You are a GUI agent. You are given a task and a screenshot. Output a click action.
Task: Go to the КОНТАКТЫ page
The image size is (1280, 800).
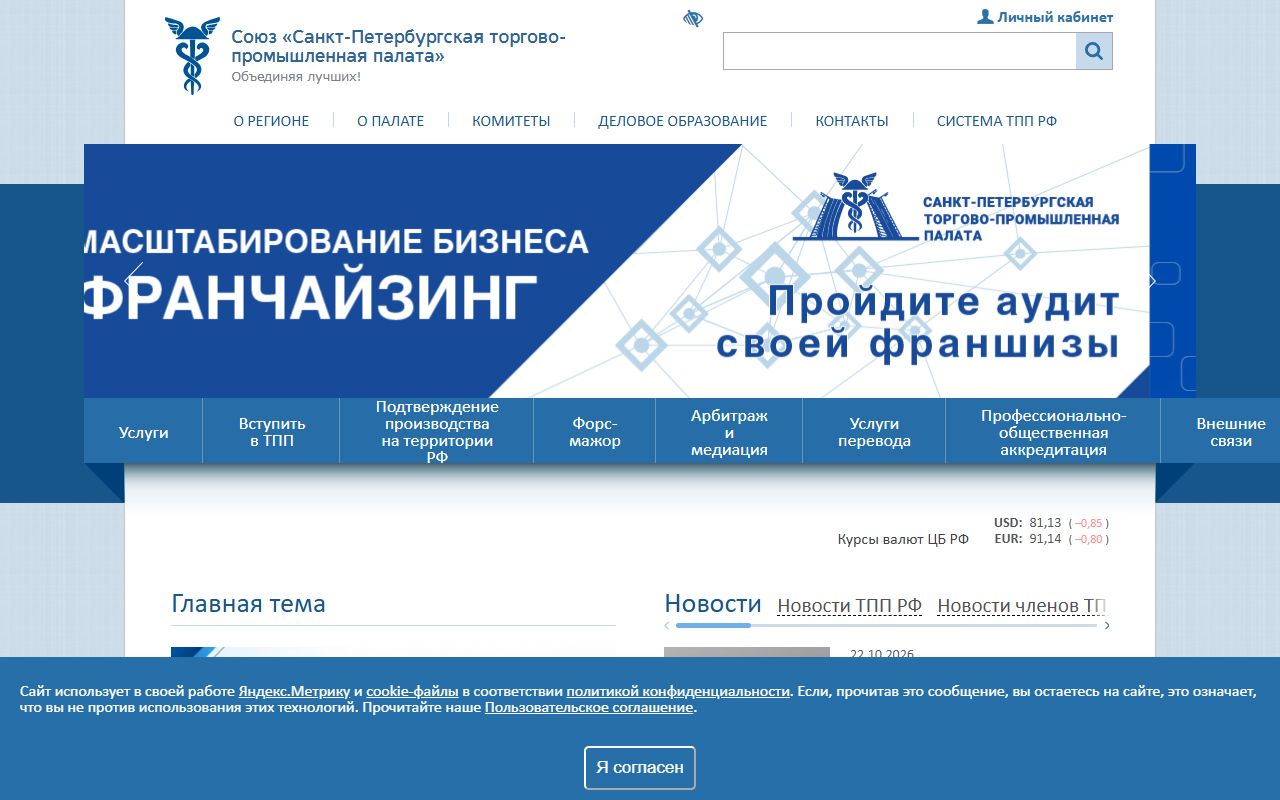852,121
